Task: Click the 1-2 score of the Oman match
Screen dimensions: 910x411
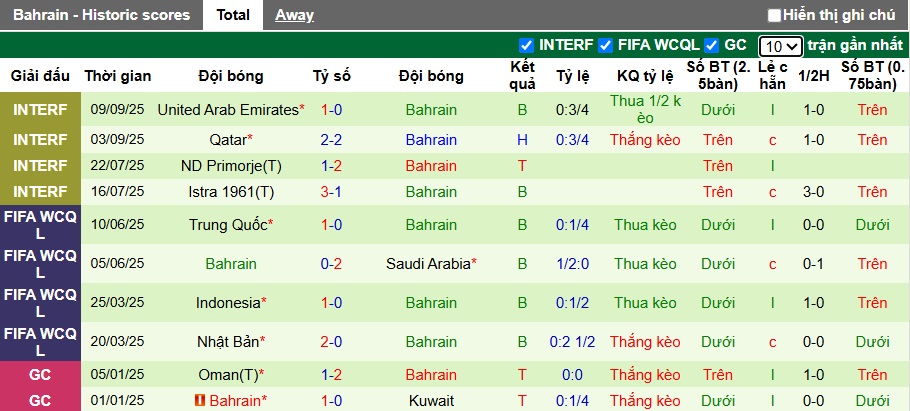Action: tap(332, 375)
